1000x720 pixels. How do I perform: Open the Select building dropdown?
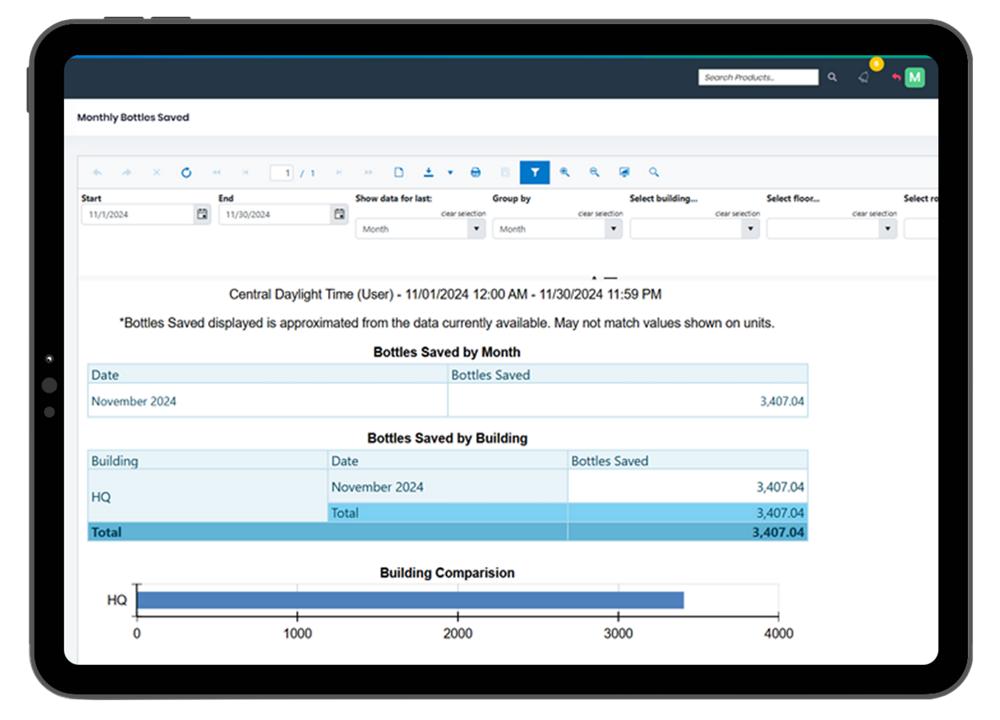click(748, 229)
